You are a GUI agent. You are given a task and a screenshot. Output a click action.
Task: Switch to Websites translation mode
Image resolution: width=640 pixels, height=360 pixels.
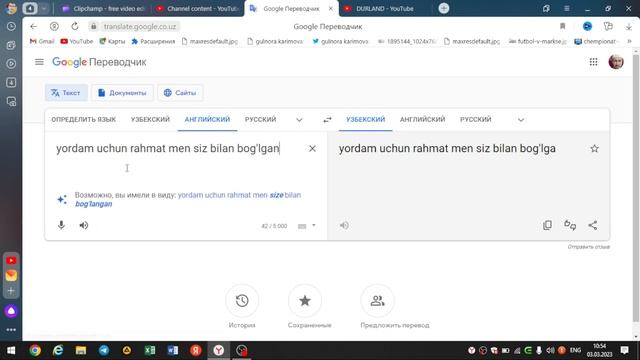coord(180,93)
